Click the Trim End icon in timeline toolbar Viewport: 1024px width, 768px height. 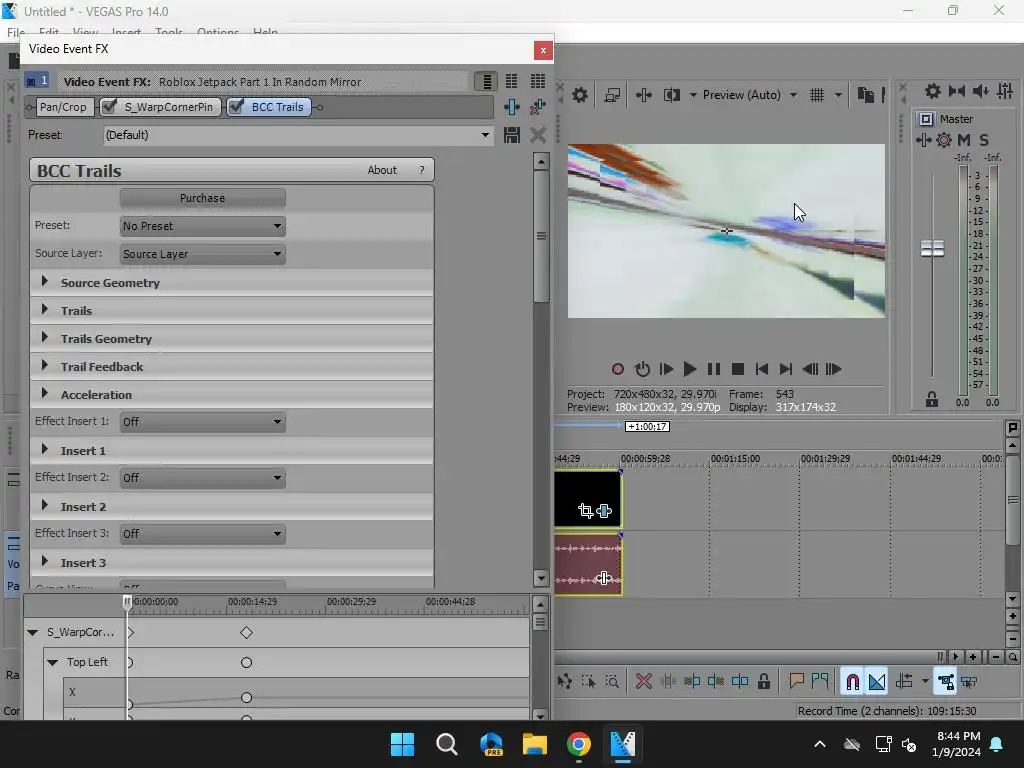pyautogui.click(x=716, y=682)
